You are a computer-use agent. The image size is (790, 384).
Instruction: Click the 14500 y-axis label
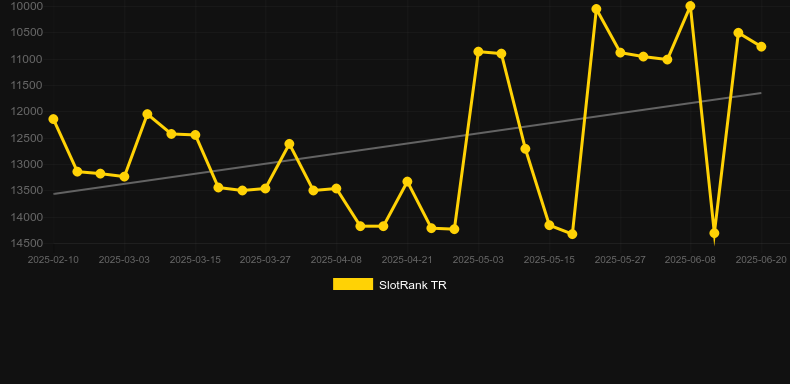pos(27,243)
